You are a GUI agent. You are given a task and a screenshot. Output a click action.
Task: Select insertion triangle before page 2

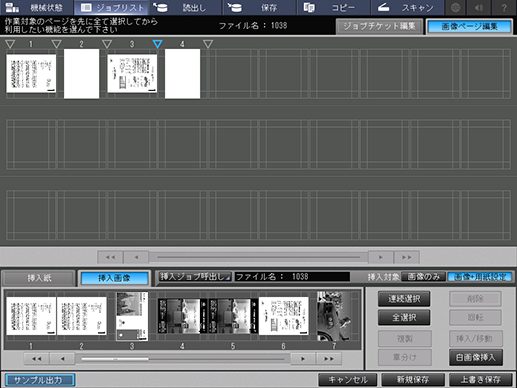point(57,44)
